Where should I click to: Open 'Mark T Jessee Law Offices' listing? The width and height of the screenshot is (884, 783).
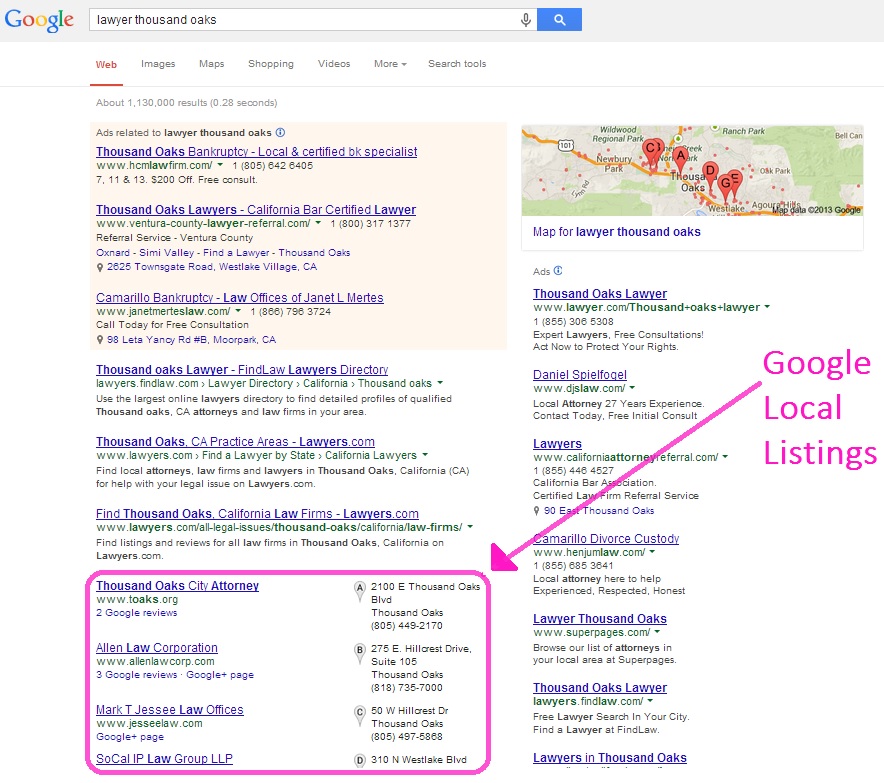pyautogui.click(x=170, y=710)
